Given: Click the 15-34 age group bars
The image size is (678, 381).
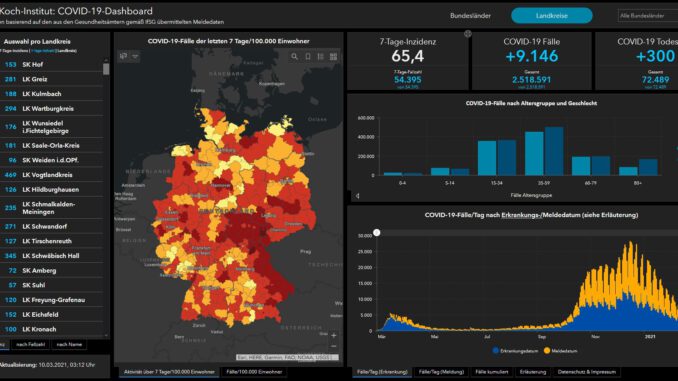Looking at the screenshot, I should click(x=497, y=158).
